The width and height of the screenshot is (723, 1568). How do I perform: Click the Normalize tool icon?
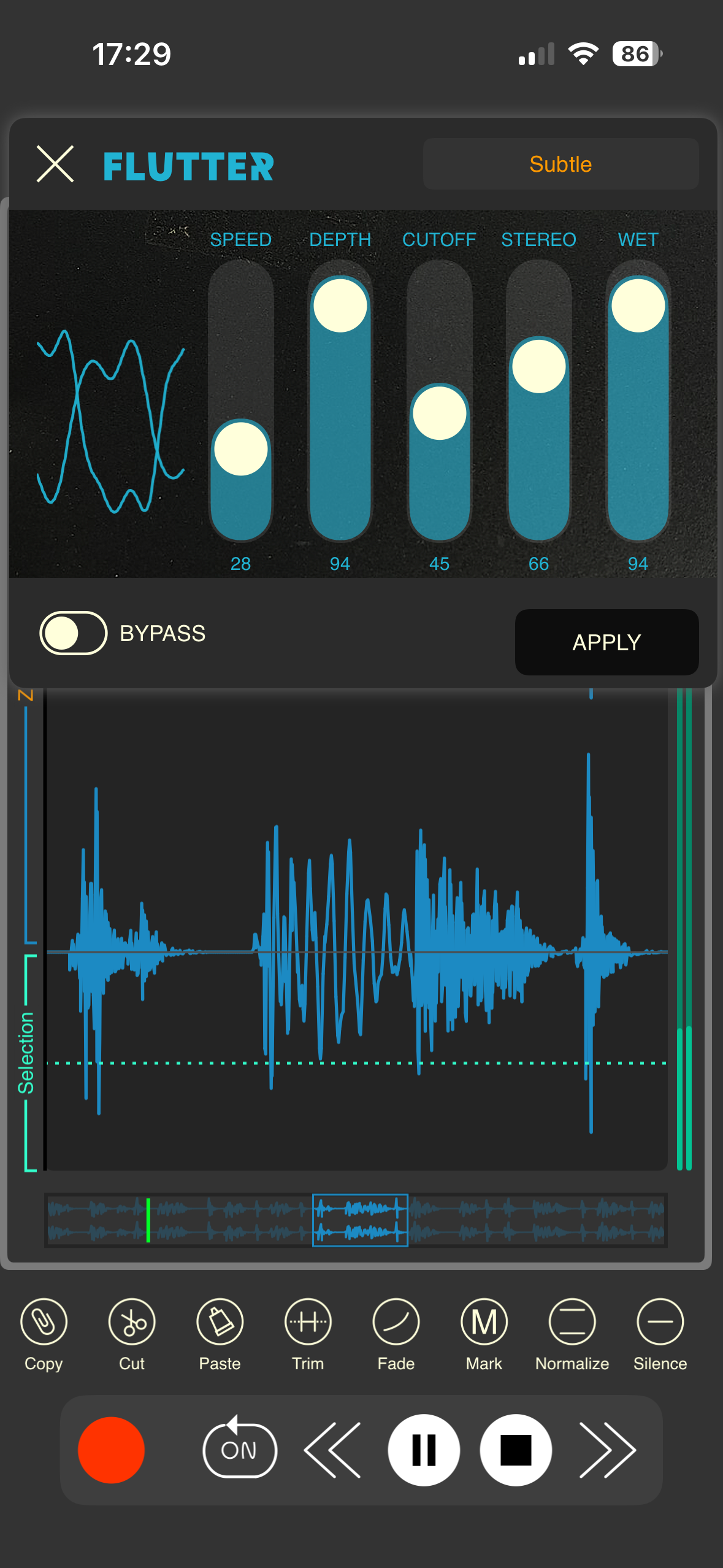(572, 1321)
